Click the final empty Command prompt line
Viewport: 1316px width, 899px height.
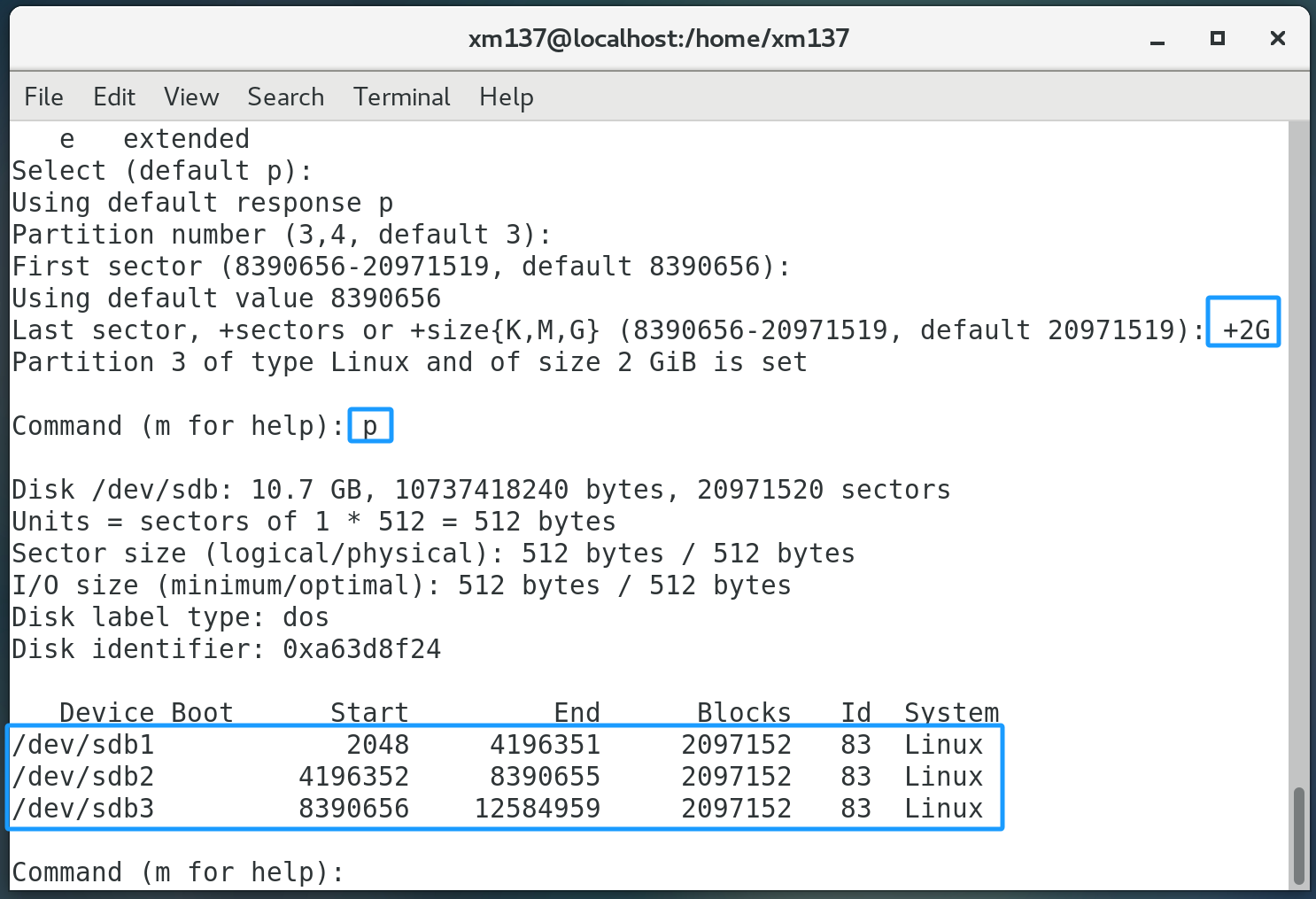pyautogui.click(x=177, y=872)
